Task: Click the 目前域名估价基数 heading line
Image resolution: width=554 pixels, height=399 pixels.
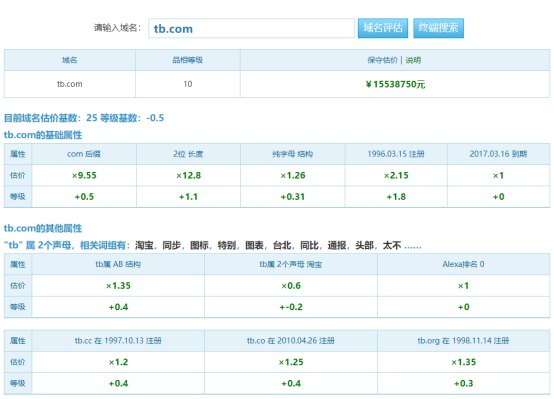Action: 84,118
